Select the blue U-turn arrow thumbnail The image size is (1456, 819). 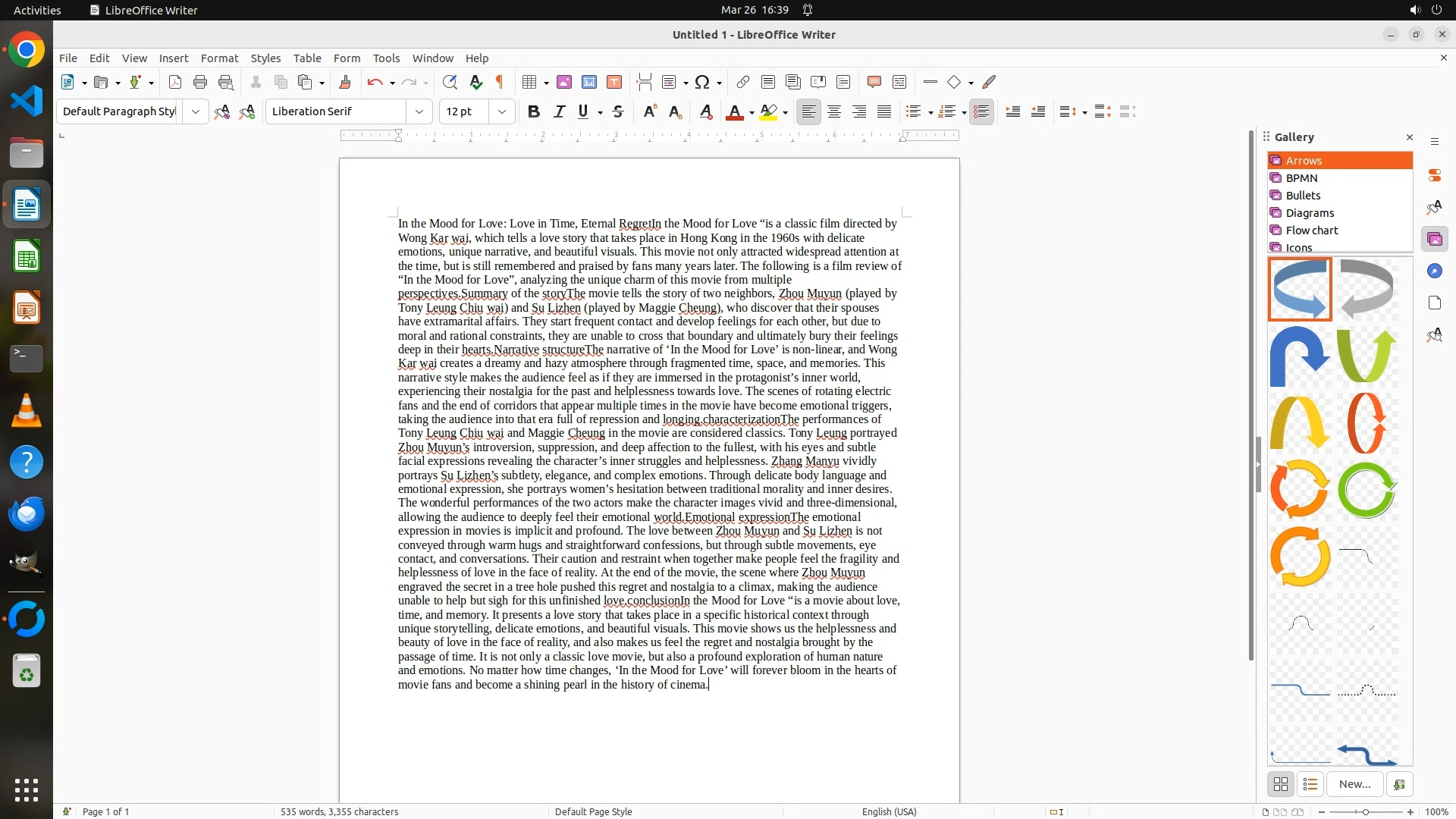(x=1300, y=355)
